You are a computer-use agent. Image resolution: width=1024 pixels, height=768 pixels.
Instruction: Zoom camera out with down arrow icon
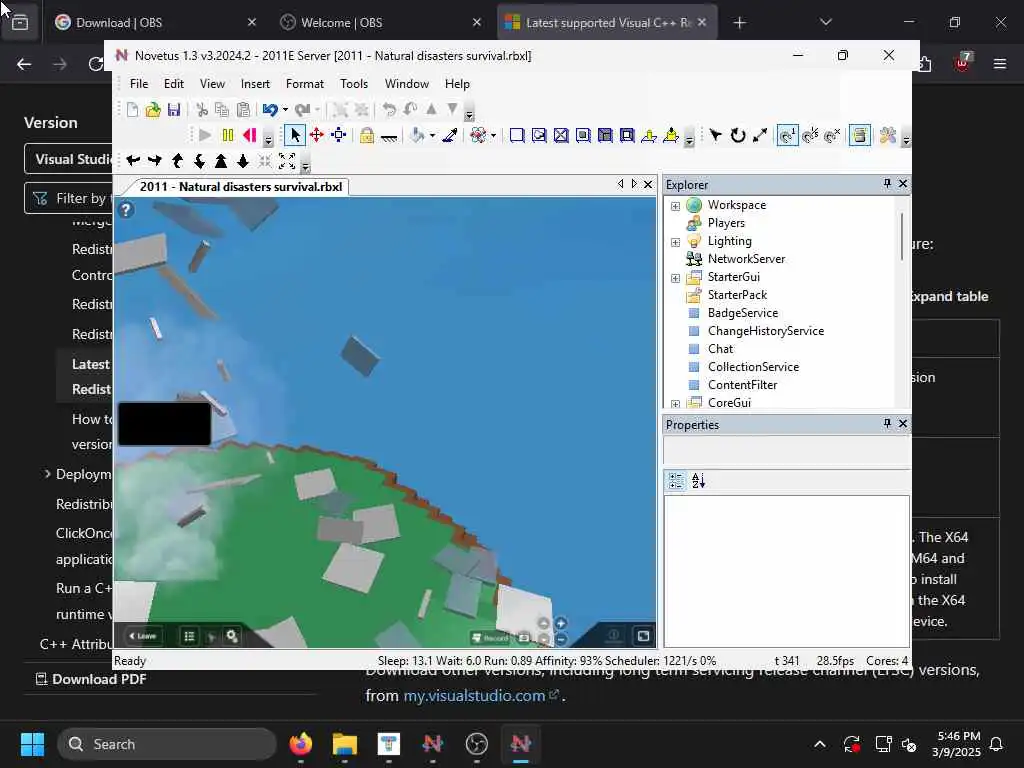[243, 161]
